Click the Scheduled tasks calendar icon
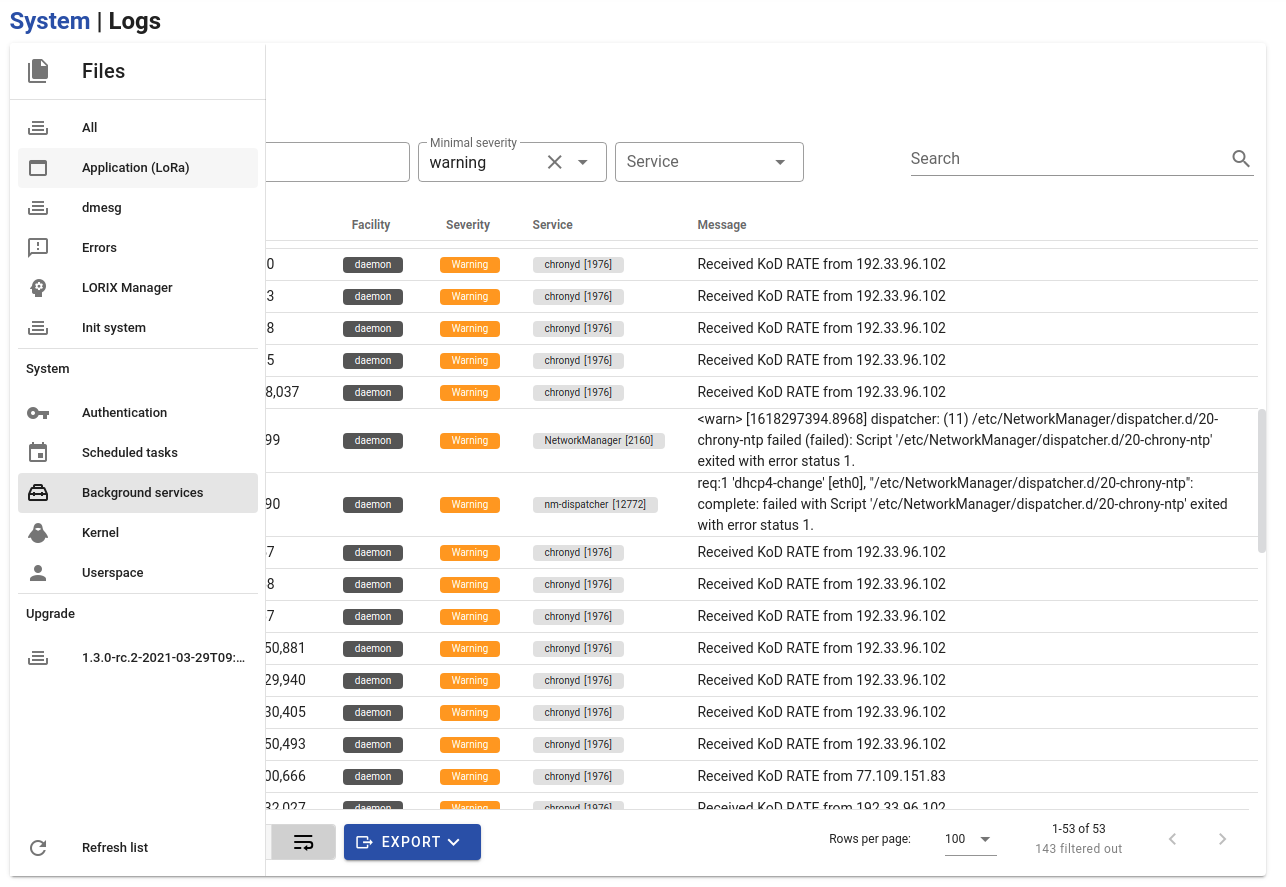 (38, 453)
